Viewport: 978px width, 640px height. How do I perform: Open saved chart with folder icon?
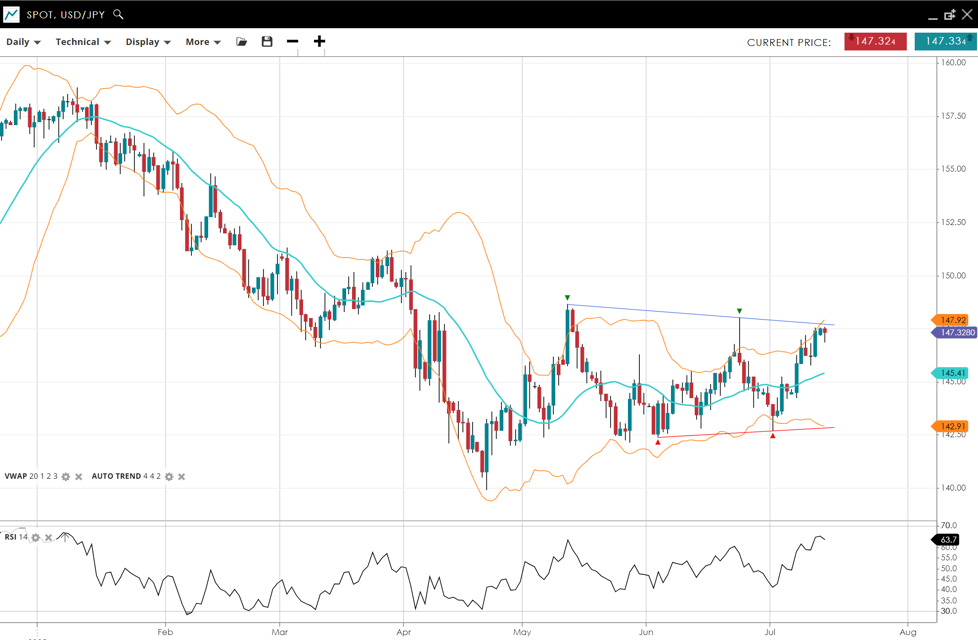coord(241,42)
